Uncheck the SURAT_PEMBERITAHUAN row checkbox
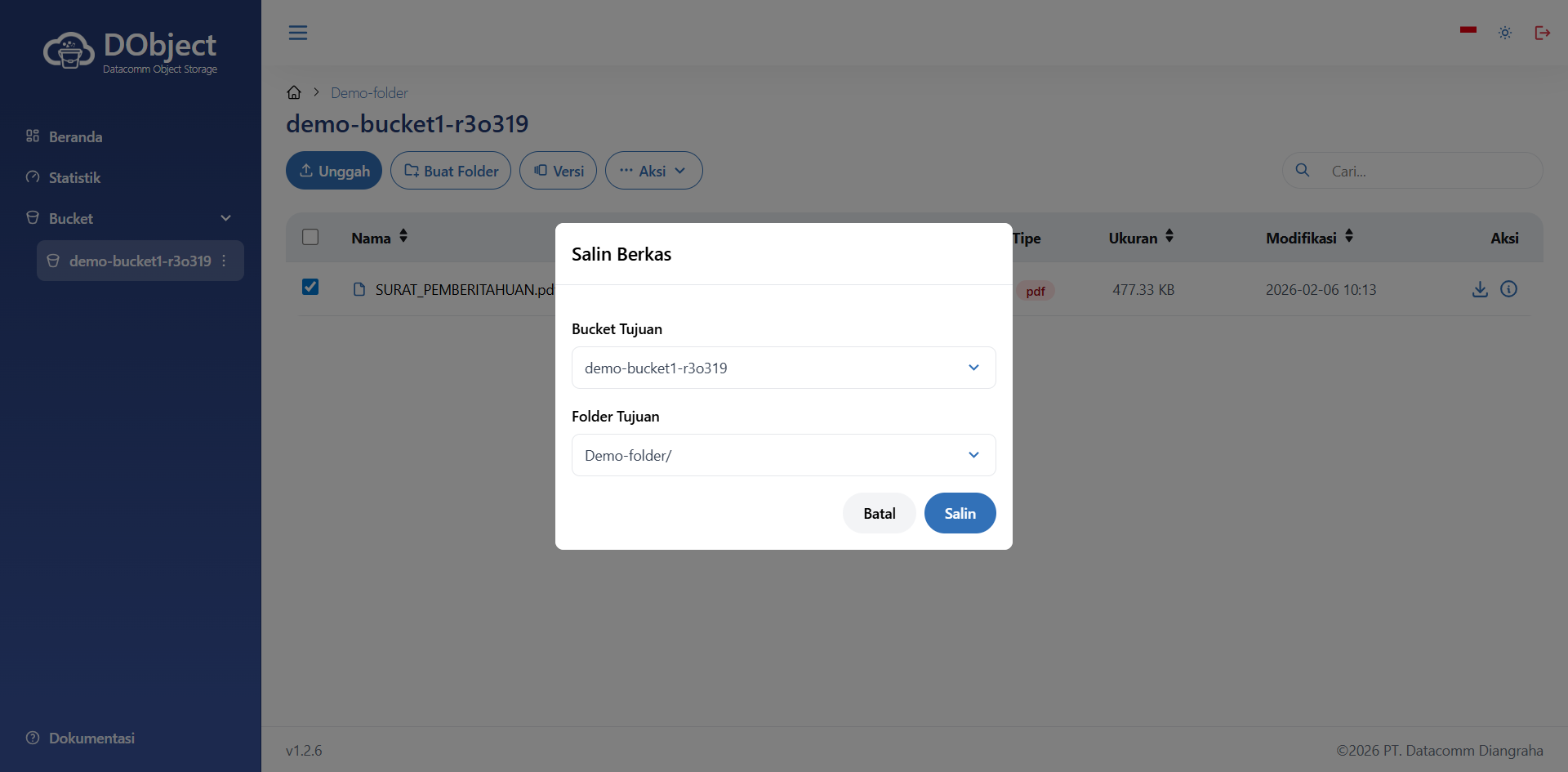Image resolution: width=1568 pixels, height=772 pixels. 310,287
